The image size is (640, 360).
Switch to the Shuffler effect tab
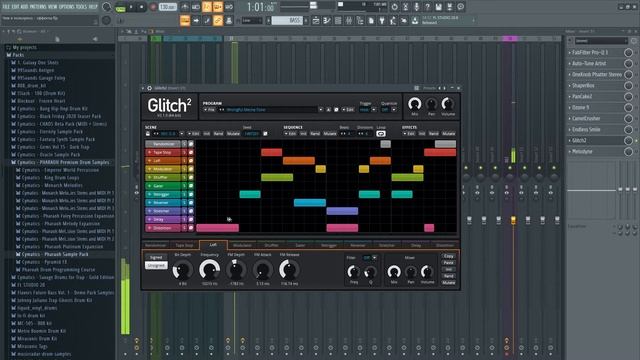coord(271,245)
